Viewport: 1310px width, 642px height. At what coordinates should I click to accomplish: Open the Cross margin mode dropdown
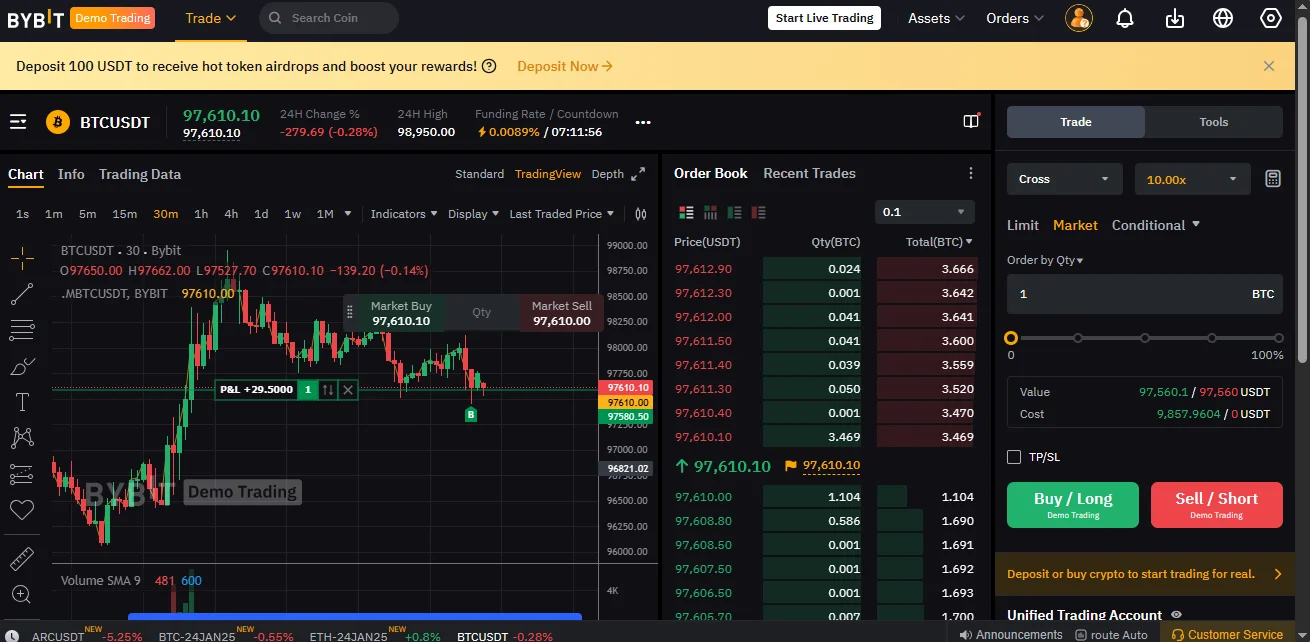(1064, 180)
